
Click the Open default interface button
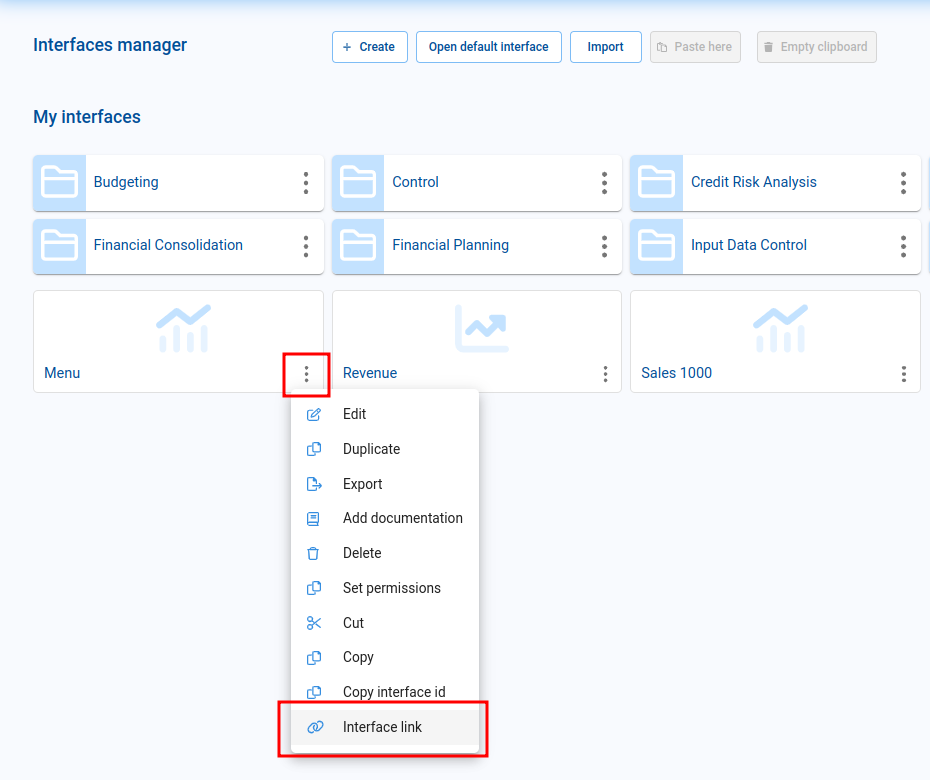click(x=488, y=46)
